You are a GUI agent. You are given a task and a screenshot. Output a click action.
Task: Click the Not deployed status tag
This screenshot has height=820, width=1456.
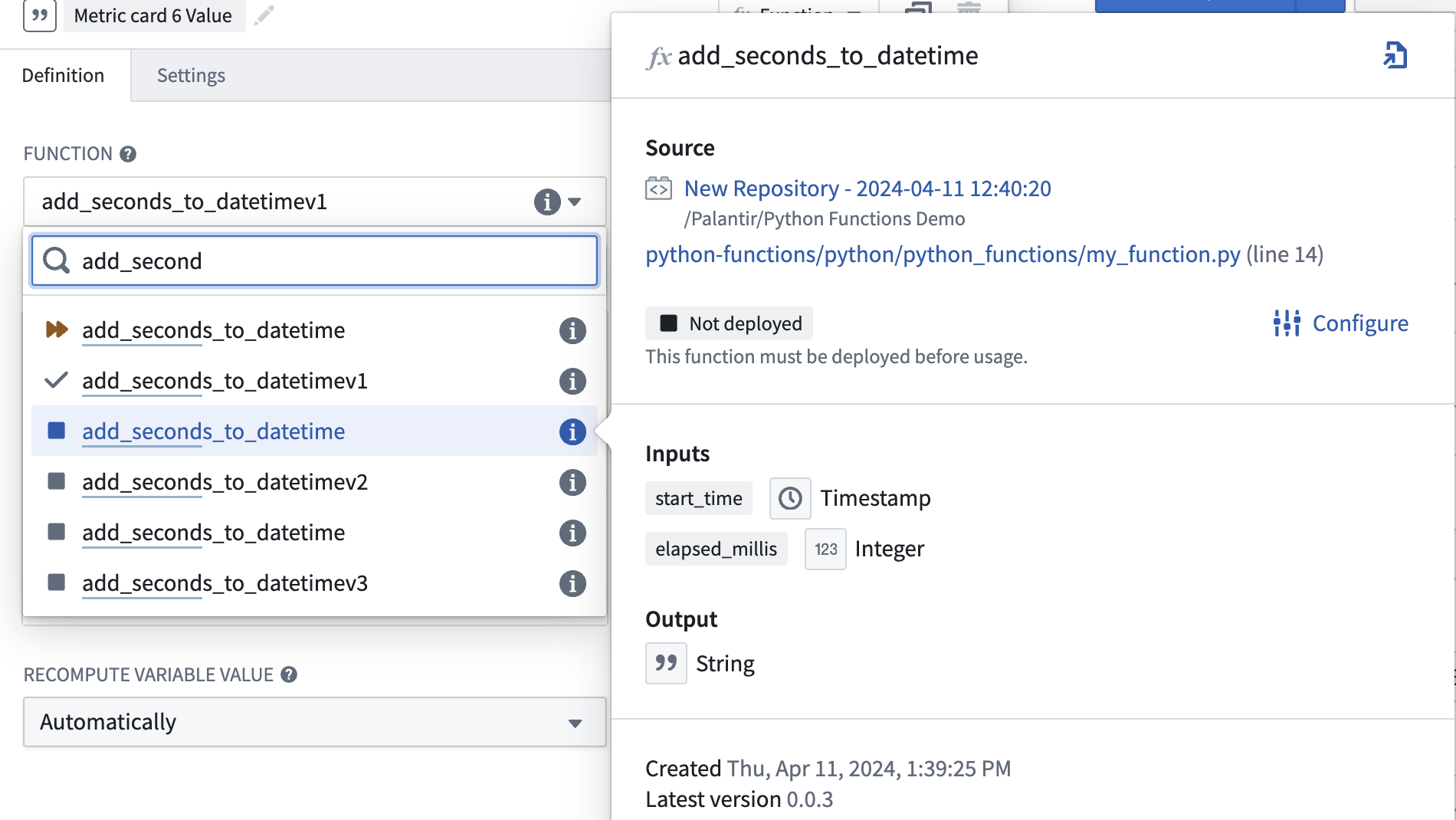point(729,323)
